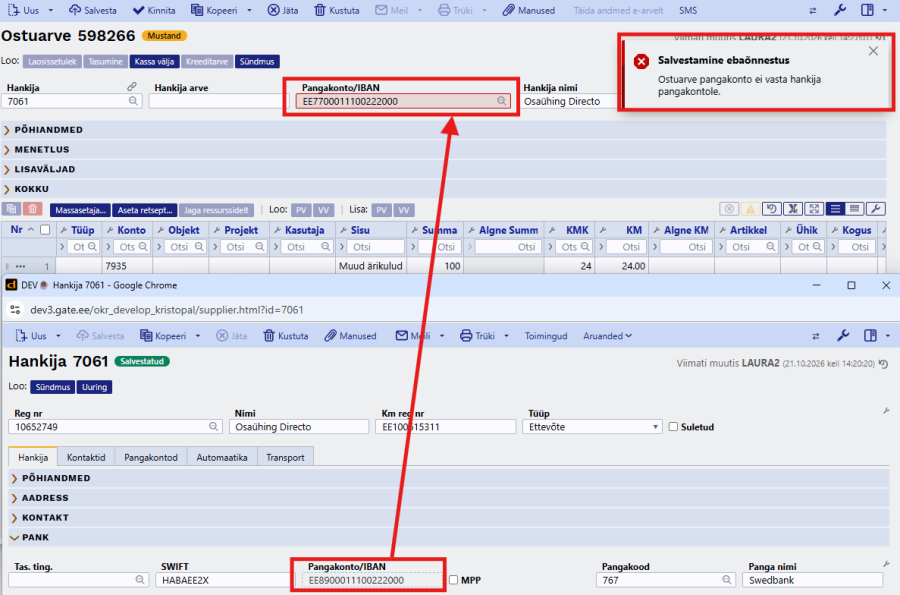Screen dimensions: 900x595
Task: Click the Kassa välja button
Action: tap(154, 61)
